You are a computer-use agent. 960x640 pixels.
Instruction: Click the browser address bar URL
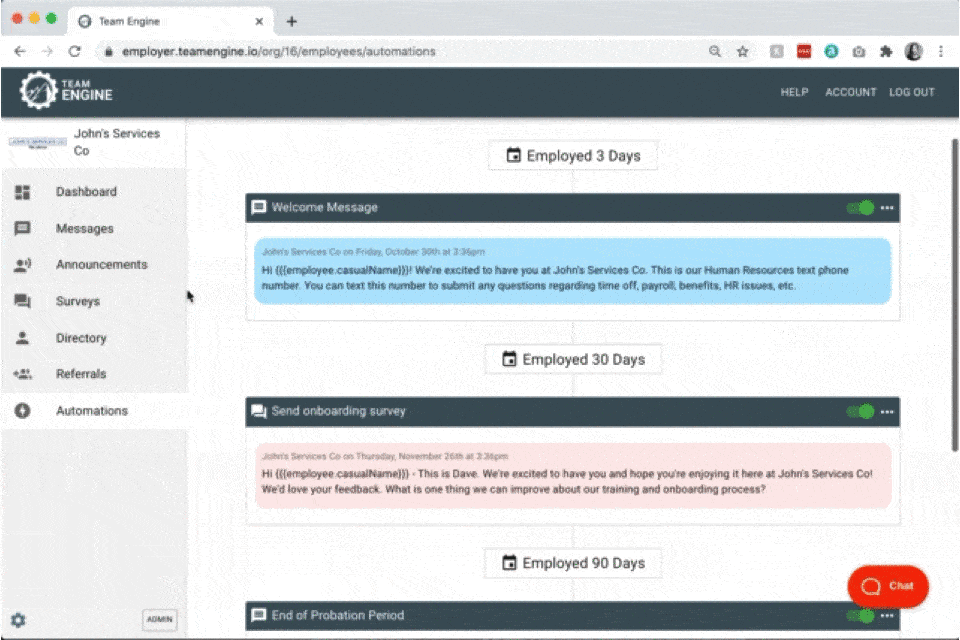tap(279, 51)
